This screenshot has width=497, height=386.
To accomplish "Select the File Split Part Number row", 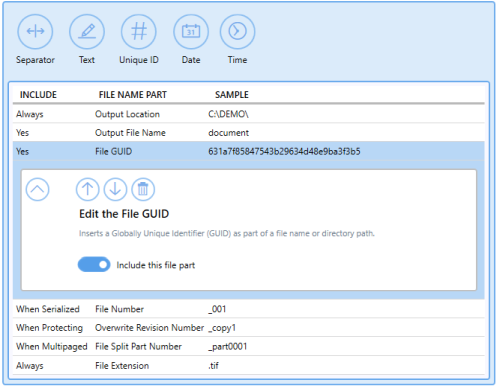I will [x=249, y=347].
